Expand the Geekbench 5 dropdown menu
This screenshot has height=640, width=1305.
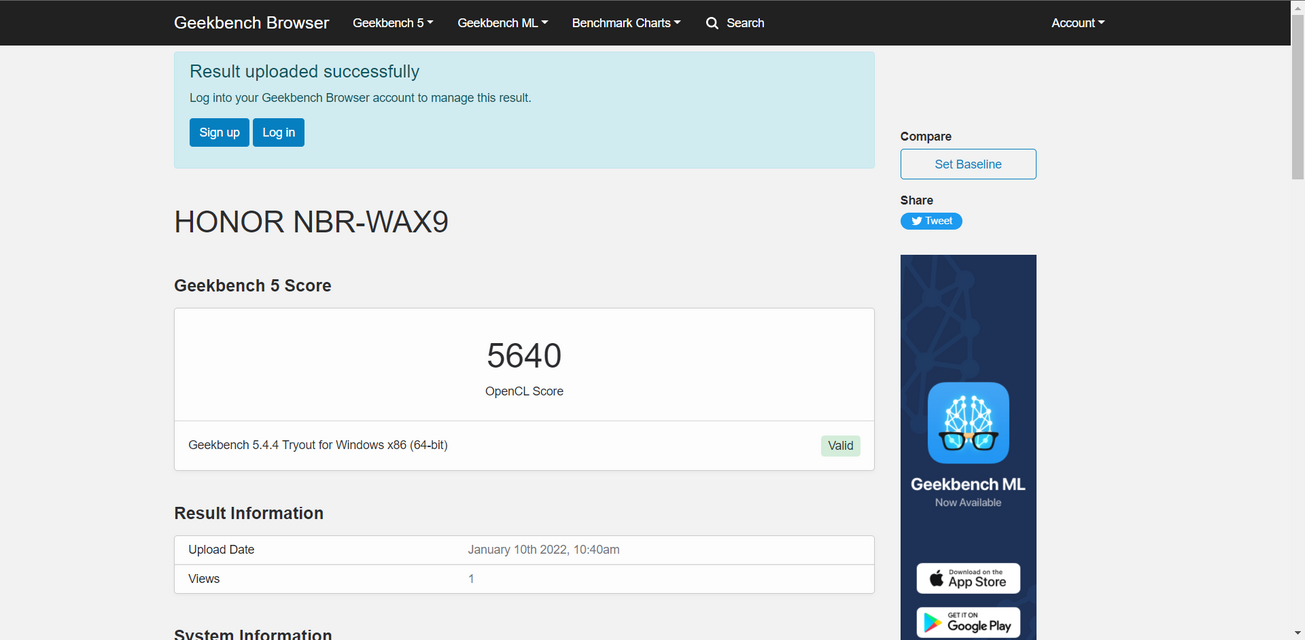(x=393, y=23)
